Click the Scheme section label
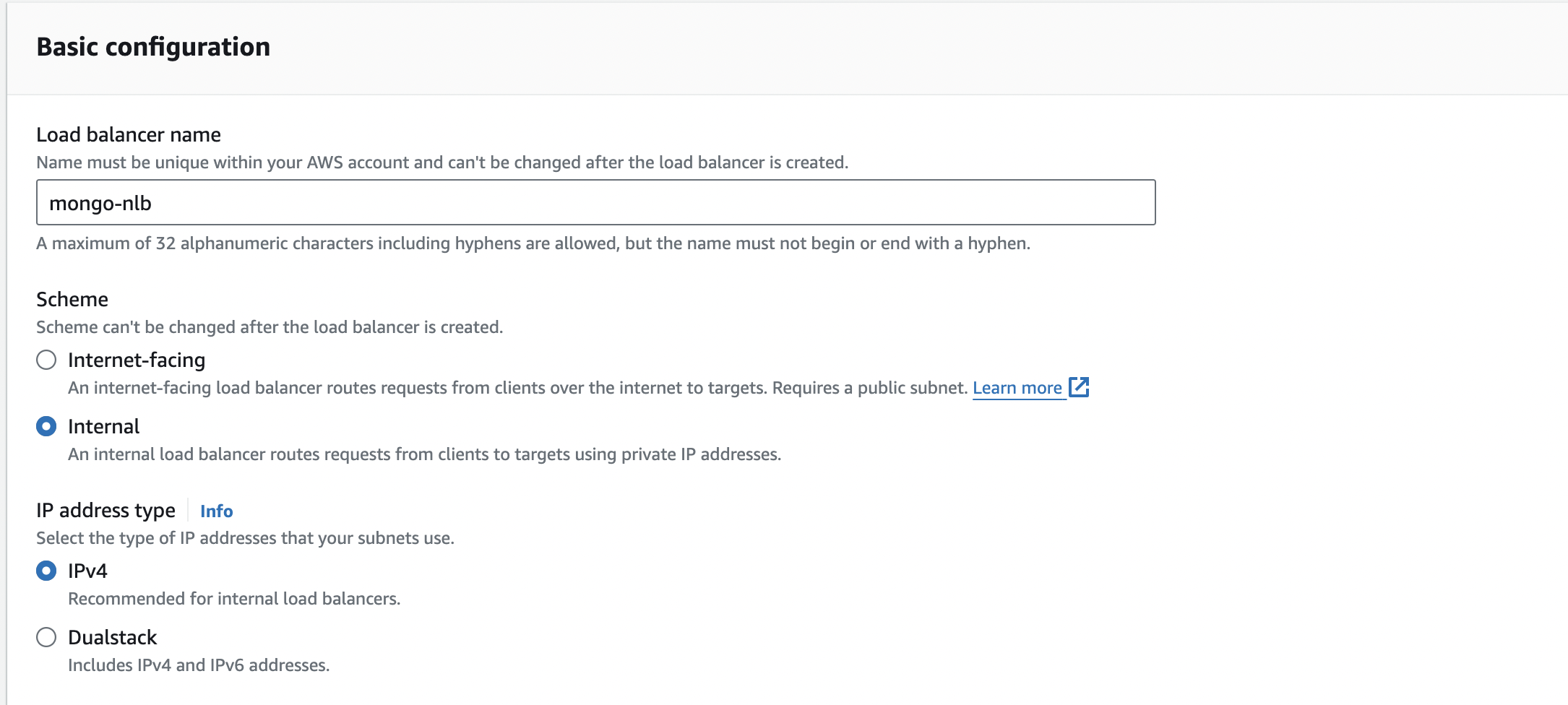Image resolution: width=1568 pixels, height=705 pixels. [72, 299]
